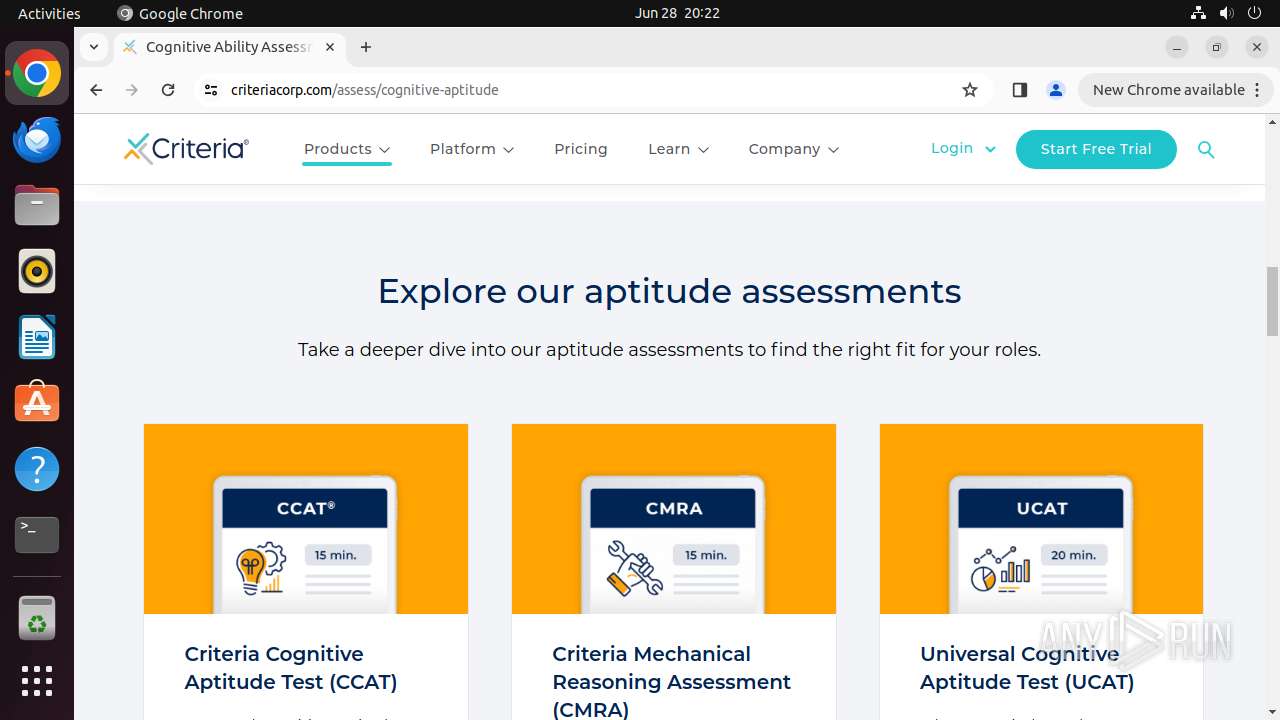This screenshot has height=720, width=1280.
Task: Click New Chrome available update button
Action: [1175, 90]
